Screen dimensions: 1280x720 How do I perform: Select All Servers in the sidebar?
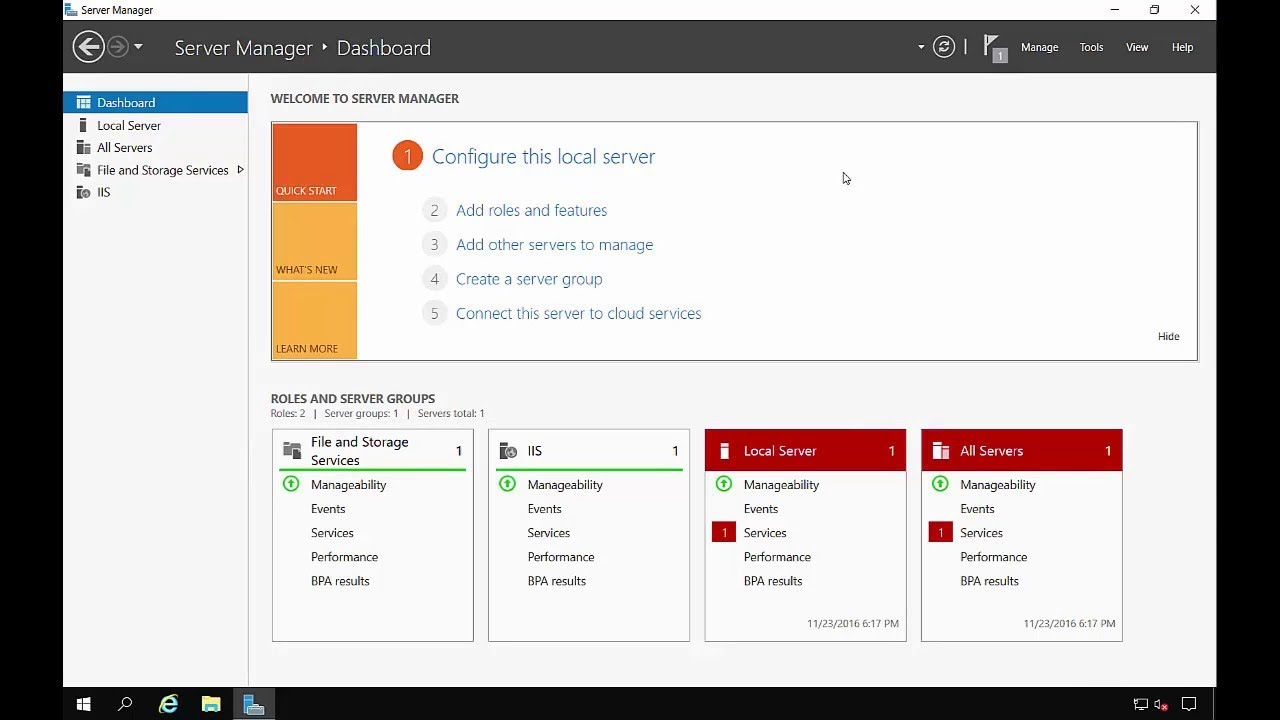155,147
